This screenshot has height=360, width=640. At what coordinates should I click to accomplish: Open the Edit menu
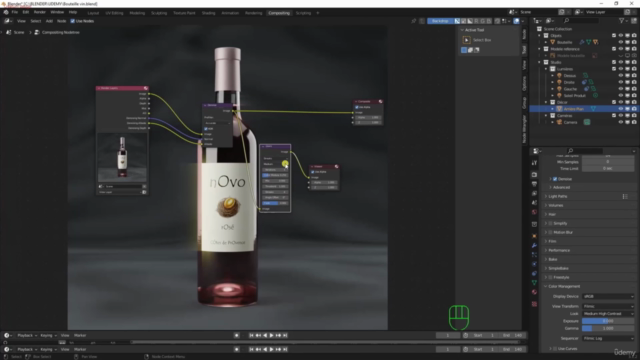(x=26, y=12)
